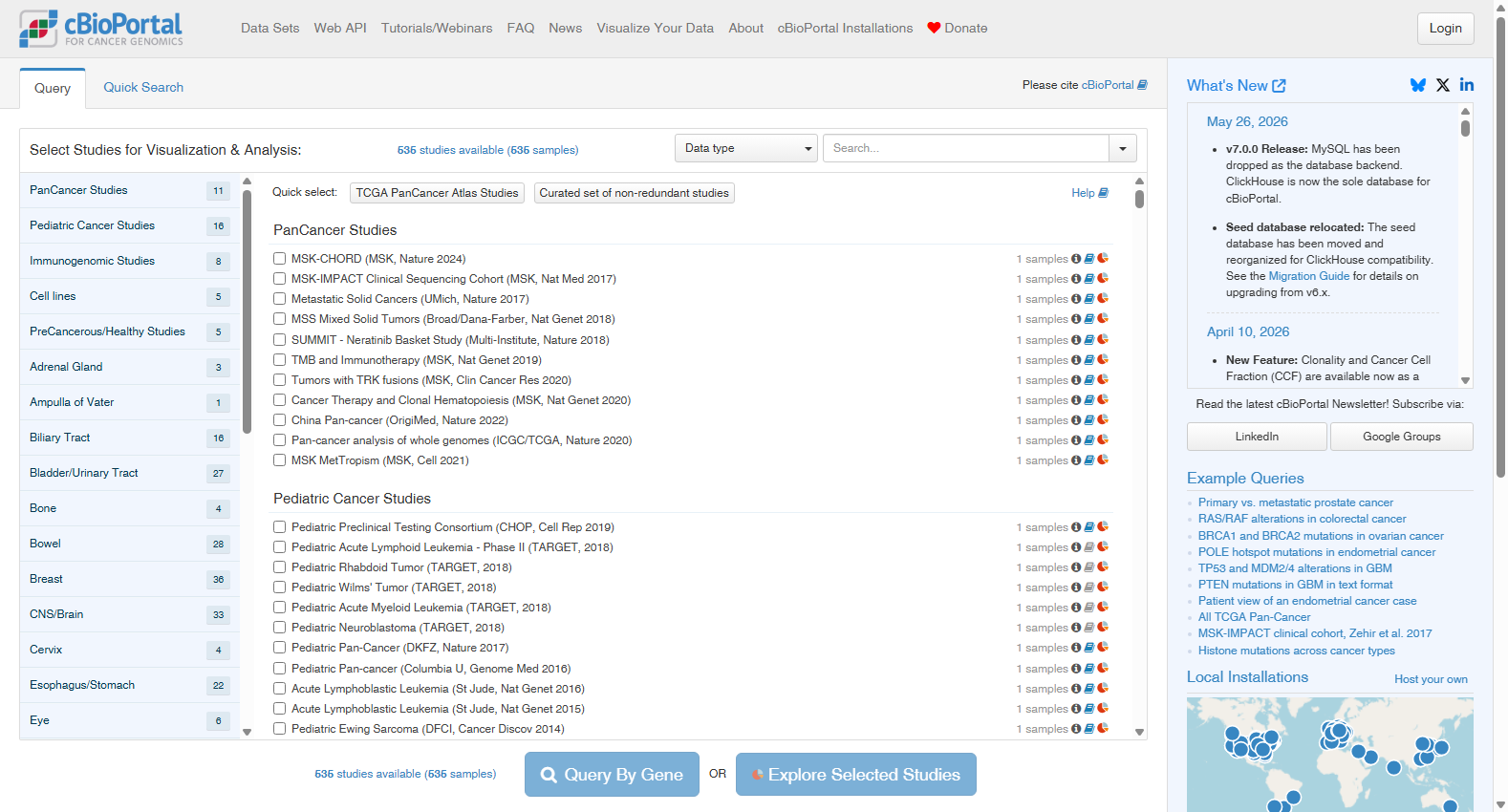Click the Donate heart icon

pyautogui.click(x=934, y=28)
